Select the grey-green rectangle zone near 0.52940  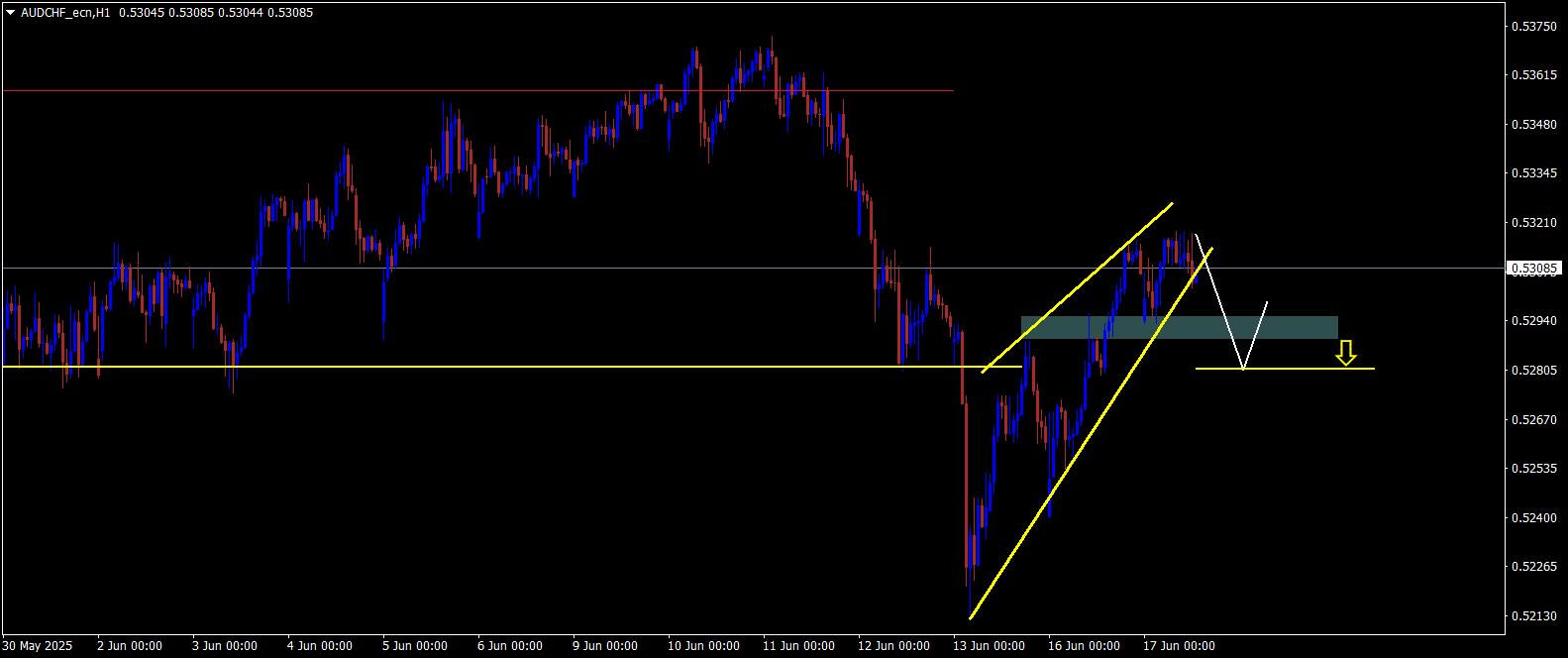coord(1179,327)
